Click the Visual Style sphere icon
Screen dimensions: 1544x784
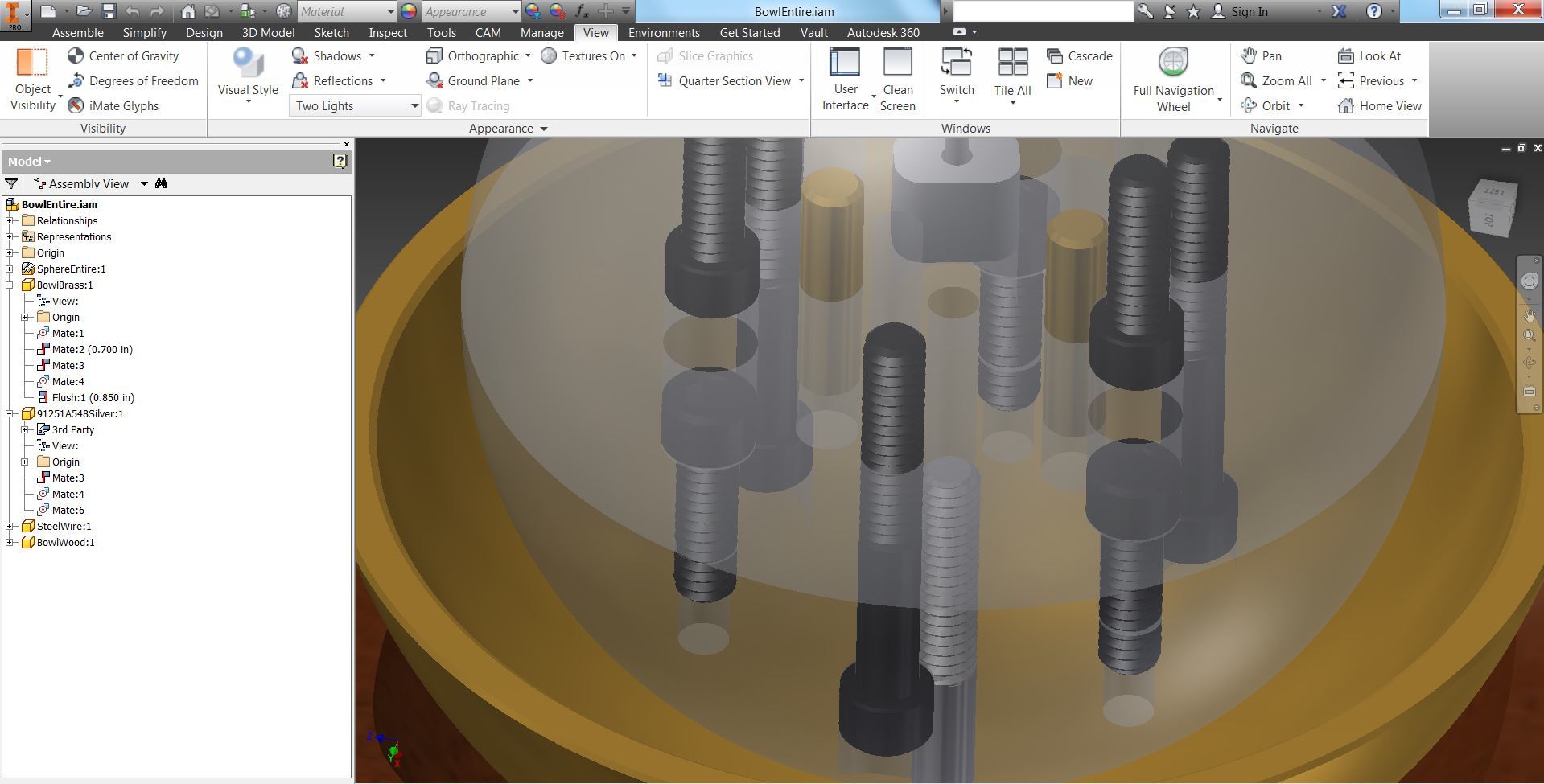point(248,63)
